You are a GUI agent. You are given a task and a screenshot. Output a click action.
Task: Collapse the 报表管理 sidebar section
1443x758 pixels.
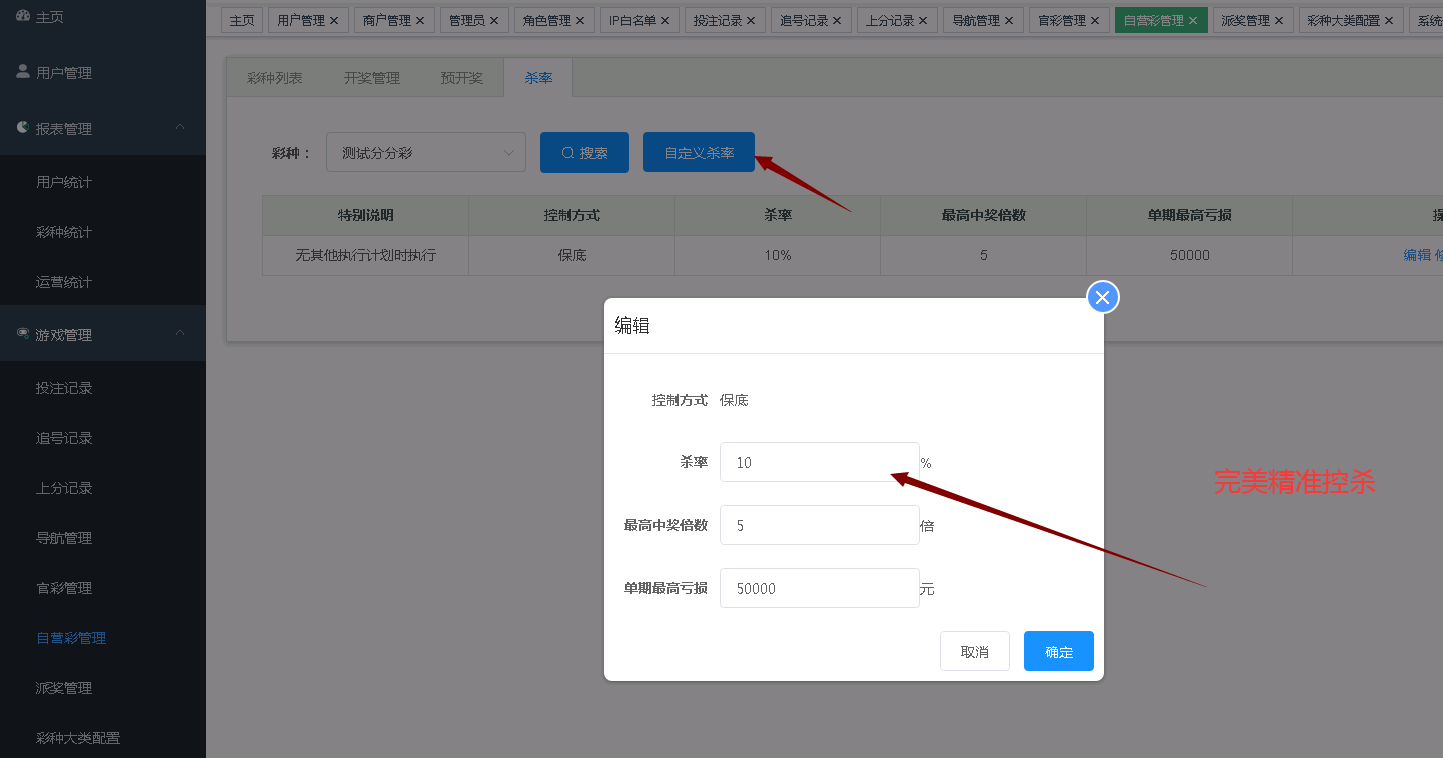pos(180,128)
